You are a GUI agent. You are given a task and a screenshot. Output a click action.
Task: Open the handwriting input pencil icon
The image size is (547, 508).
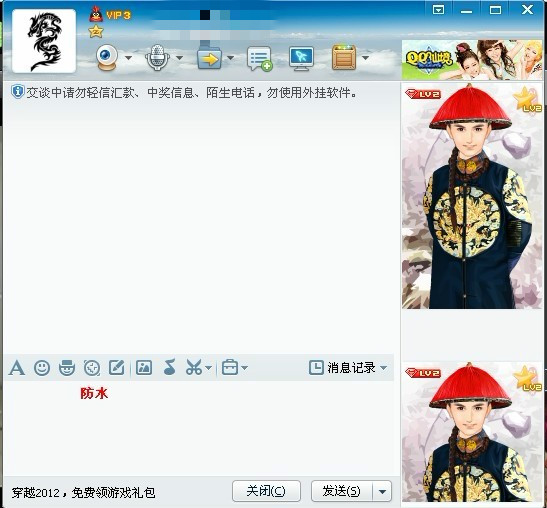click(x=117, y=367)
